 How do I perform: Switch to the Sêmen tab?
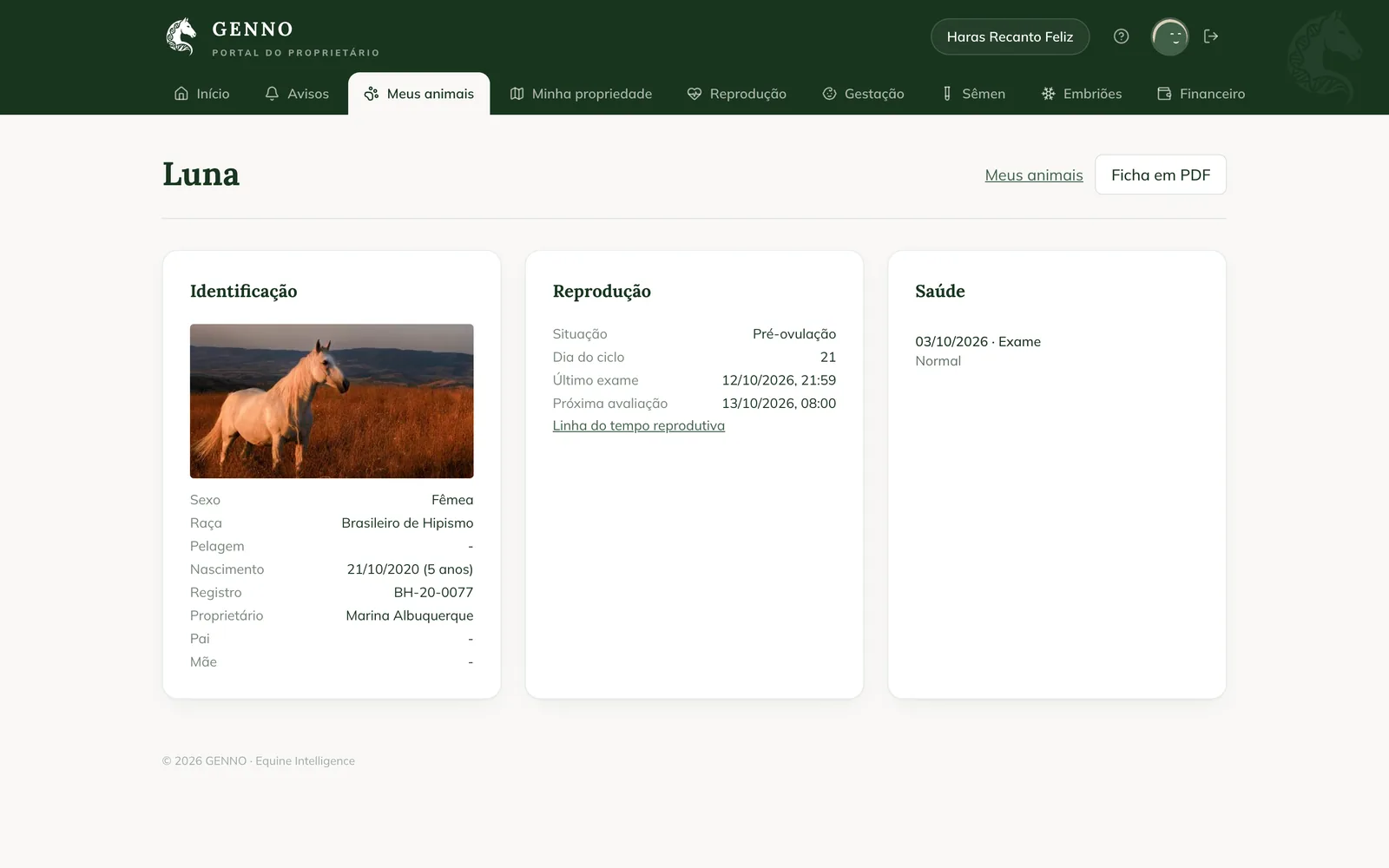[973, 94]
